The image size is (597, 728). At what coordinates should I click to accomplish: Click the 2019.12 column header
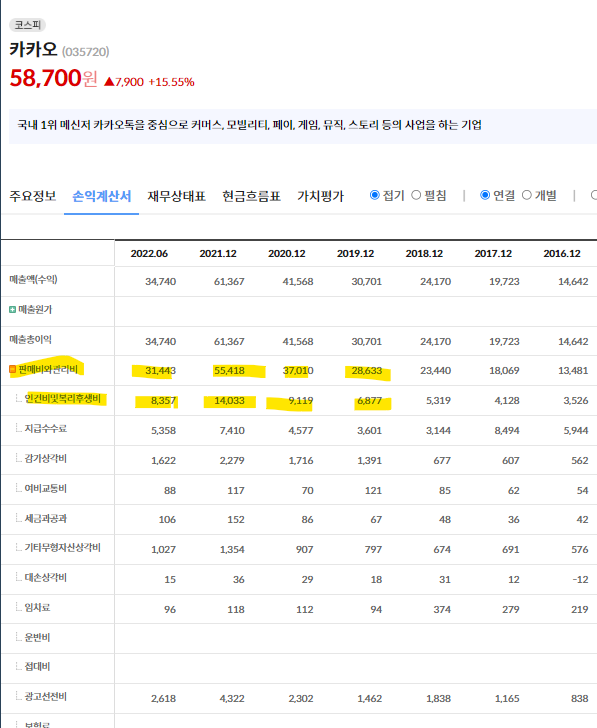point(355,254)
